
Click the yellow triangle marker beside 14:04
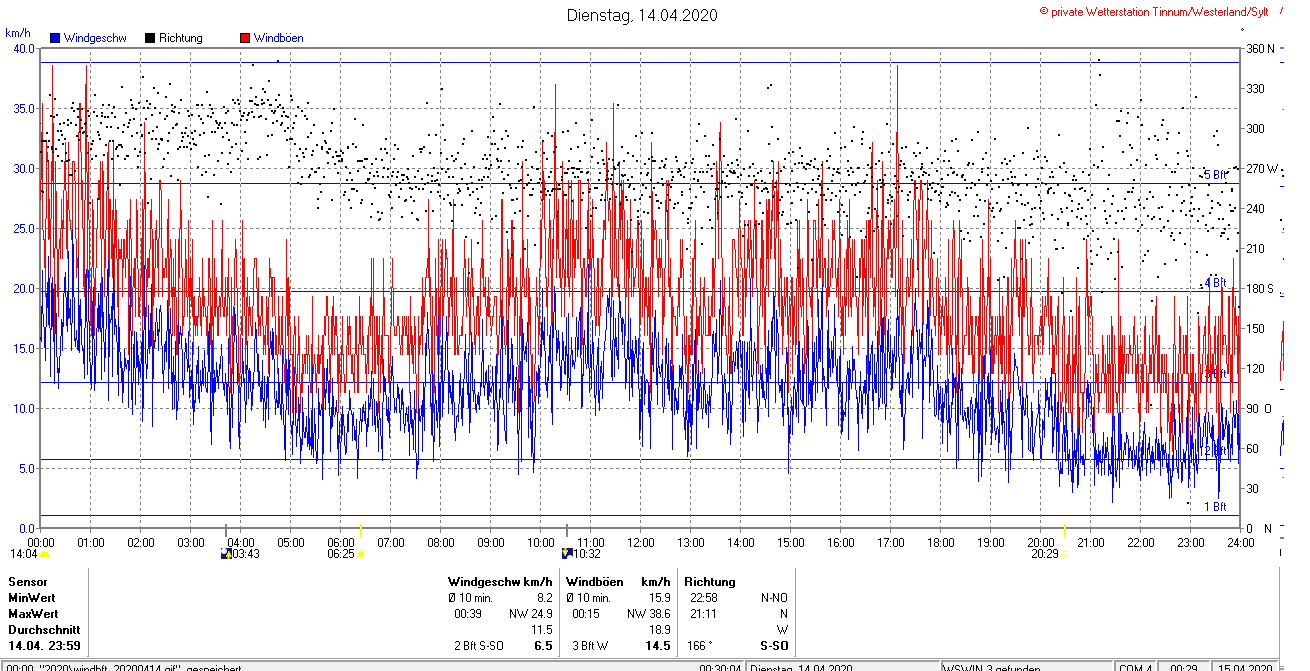pyautogui.click(x=44, y=553)
